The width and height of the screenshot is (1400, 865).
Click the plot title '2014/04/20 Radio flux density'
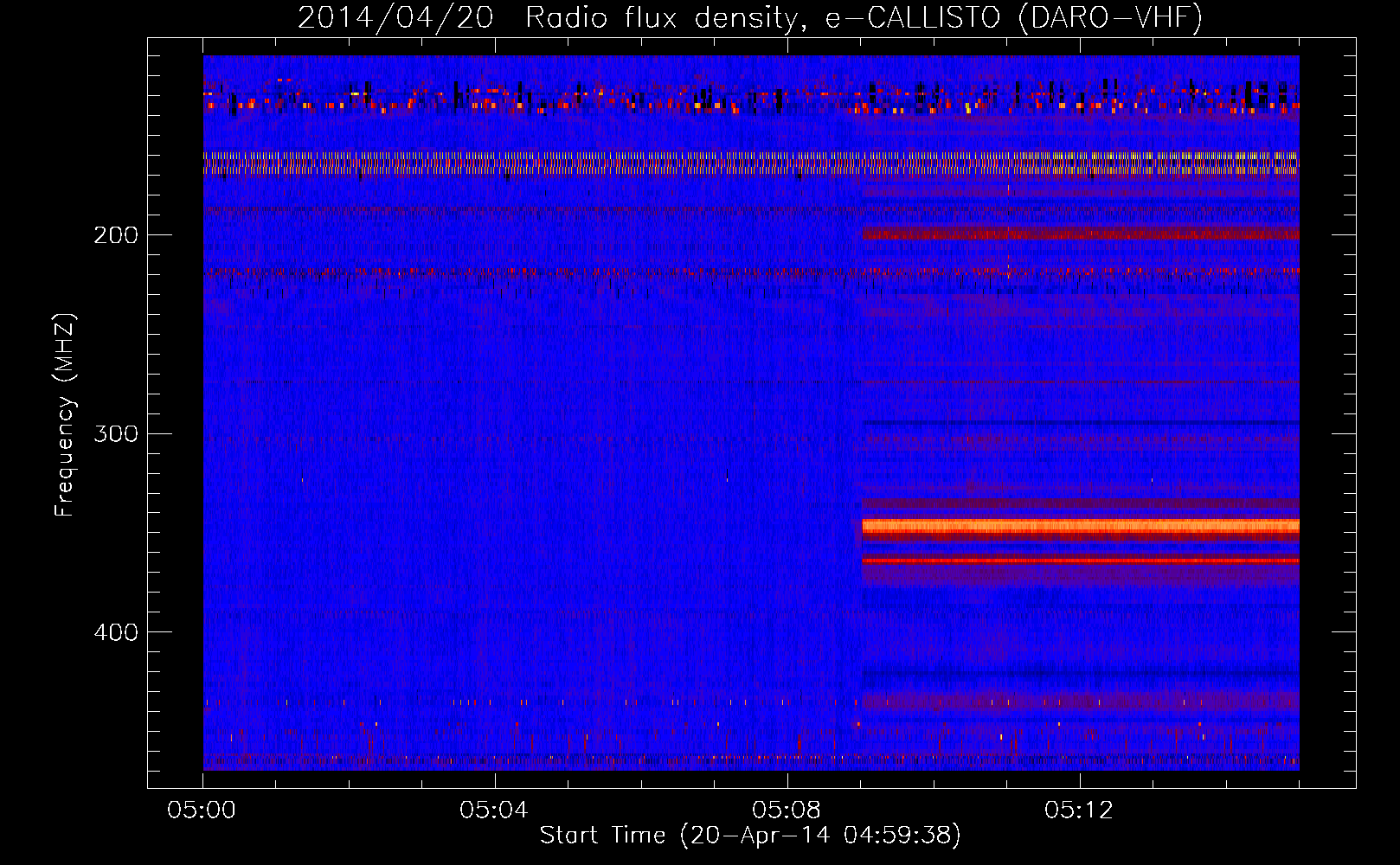click(x=750, y=17)
